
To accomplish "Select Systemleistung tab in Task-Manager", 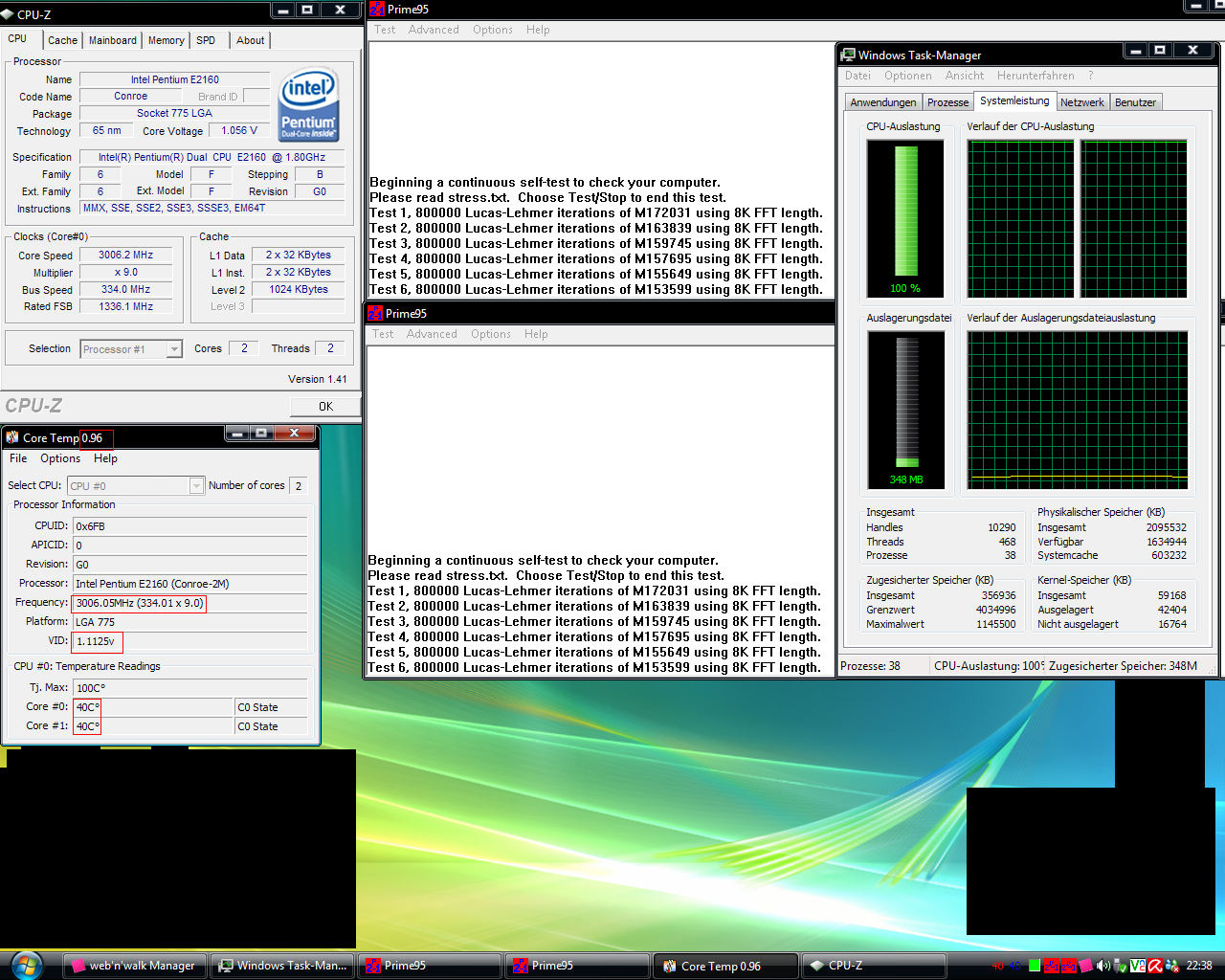I will pos(1014,100).
